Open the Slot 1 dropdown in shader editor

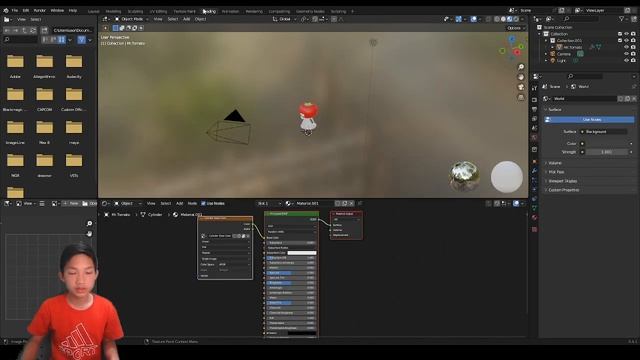[x=269, y=203]
